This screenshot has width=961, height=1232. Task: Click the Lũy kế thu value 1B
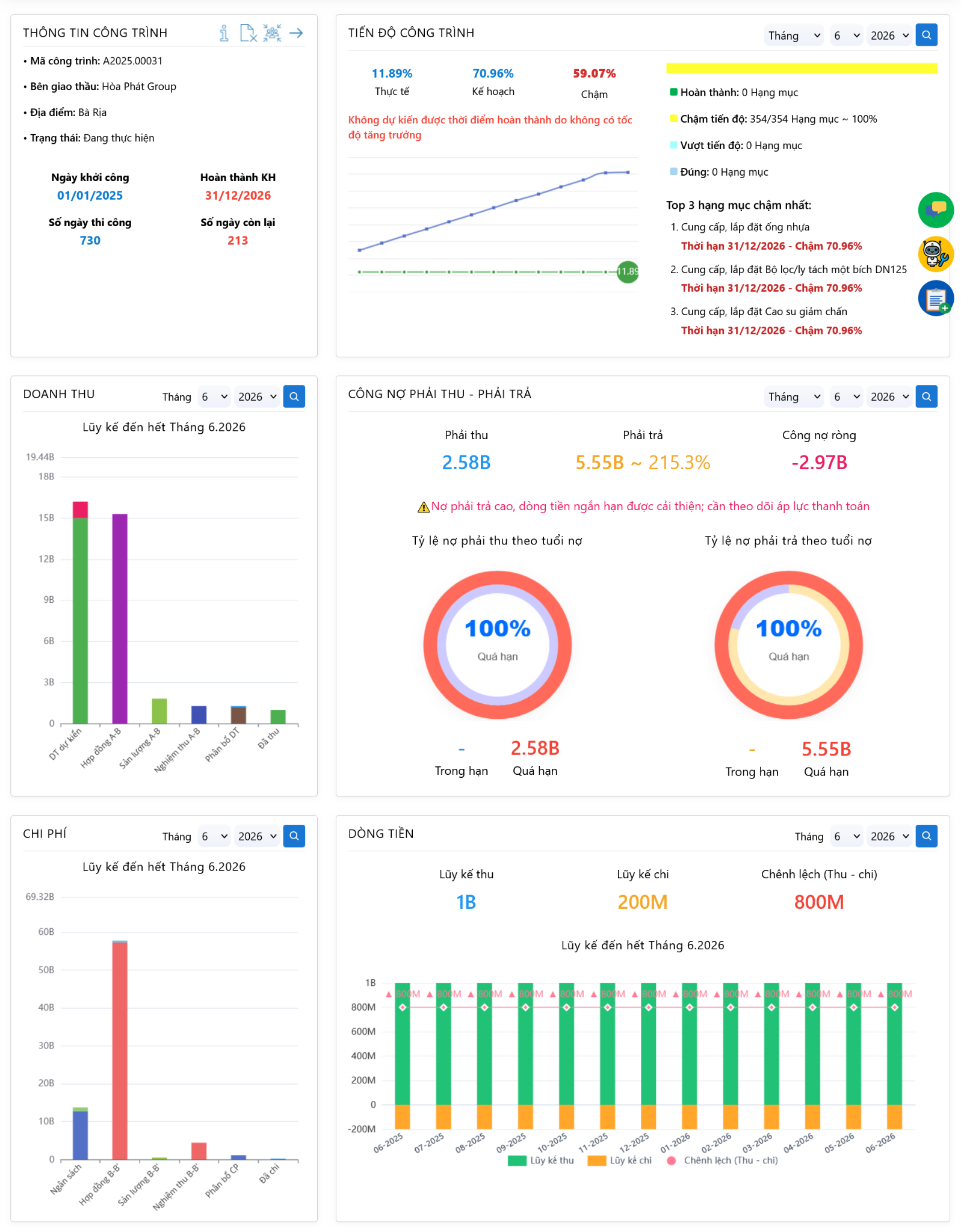(x=466, y=902)
